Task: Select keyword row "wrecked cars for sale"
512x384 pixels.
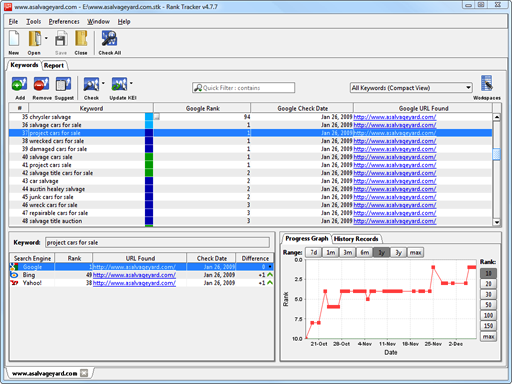Action: pos(250,141)
